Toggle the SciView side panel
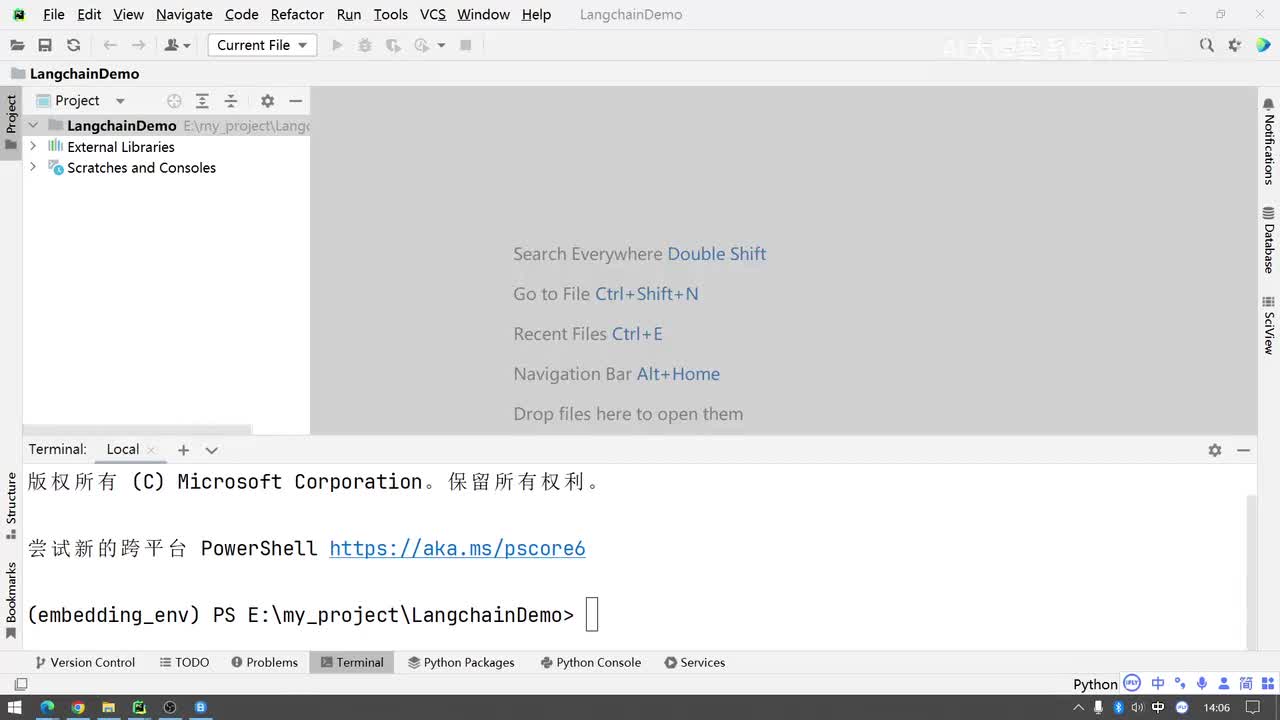 tap(1268, 326)
